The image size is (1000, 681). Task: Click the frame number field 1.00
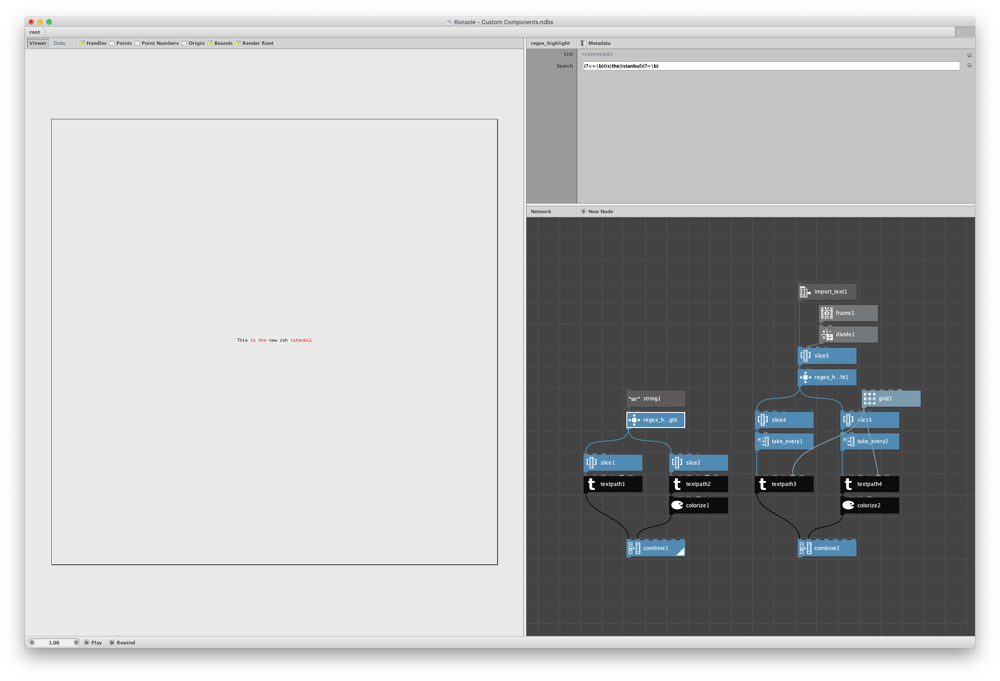[54, 643]
